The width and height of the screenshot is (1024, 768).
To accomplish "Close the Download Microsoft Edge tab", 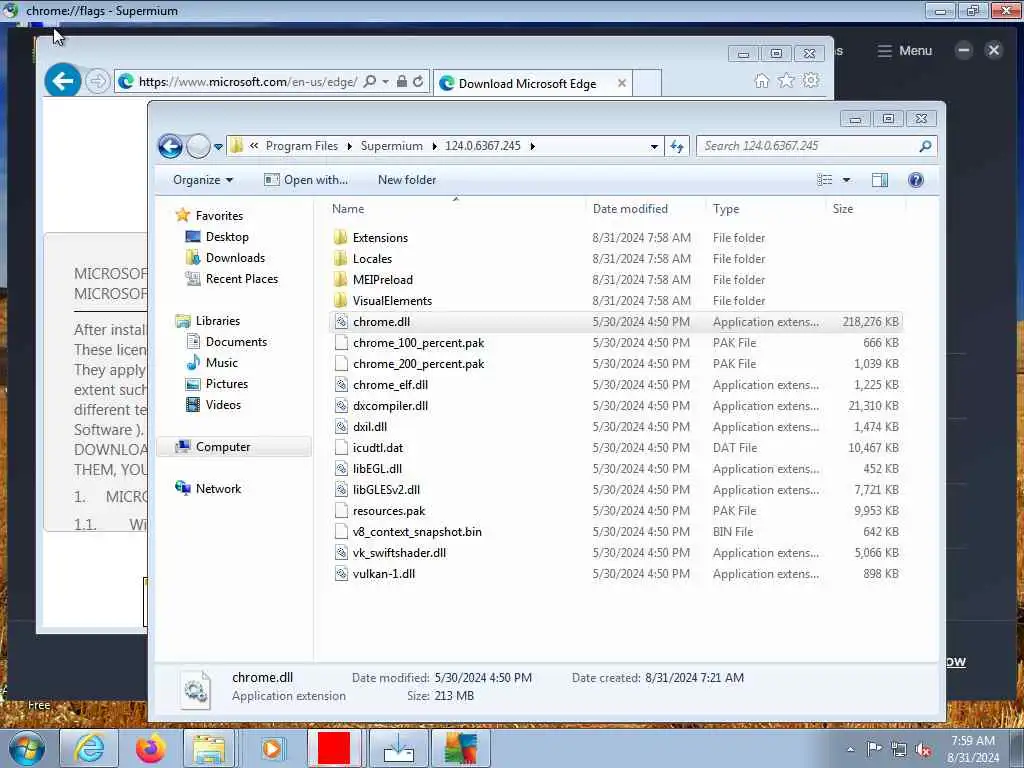I will 622,83.
